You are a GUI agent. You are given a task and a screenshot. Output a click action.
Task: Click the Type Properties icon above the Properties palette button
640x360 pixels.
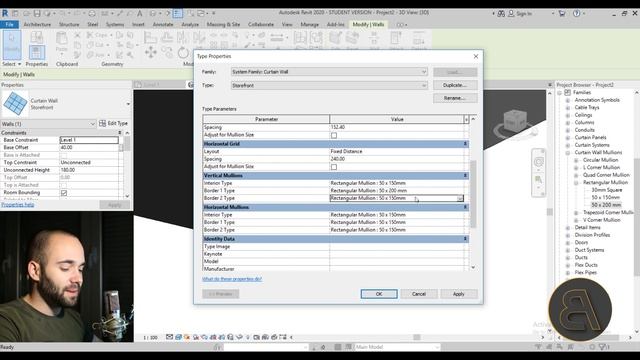pos(37,38)
